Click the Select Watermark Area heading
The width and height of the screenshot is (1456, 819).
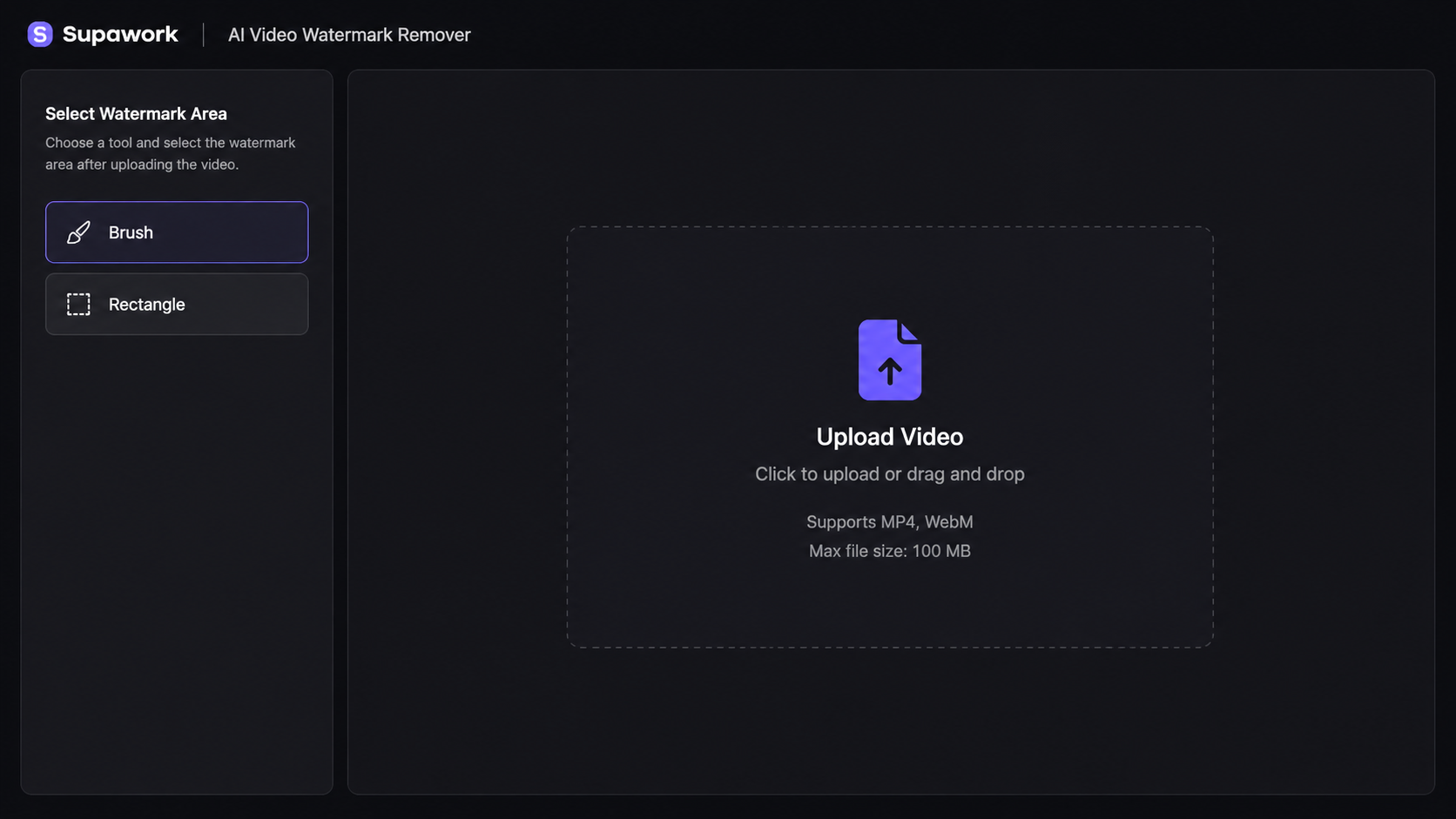tap(136, 114)
